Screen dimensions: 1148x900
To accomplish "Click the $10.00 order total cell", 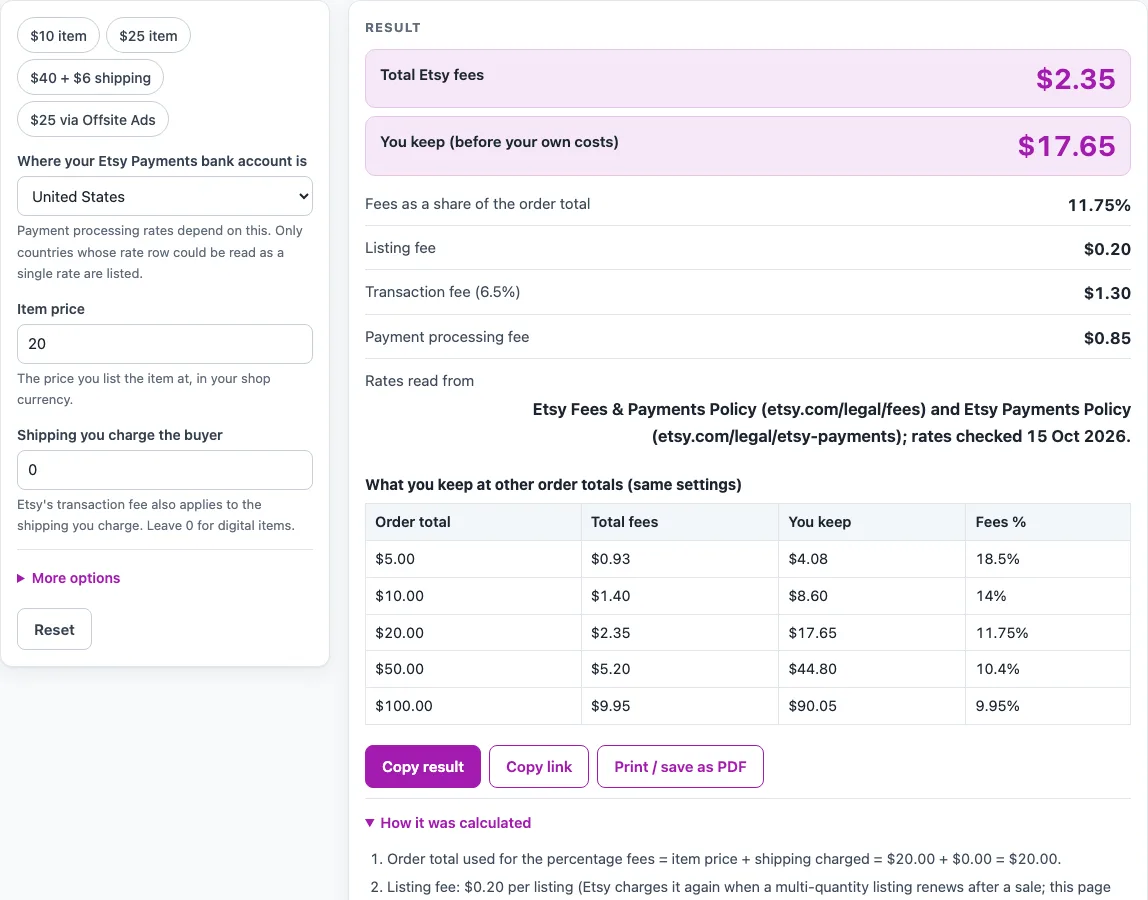I will 473,596.
